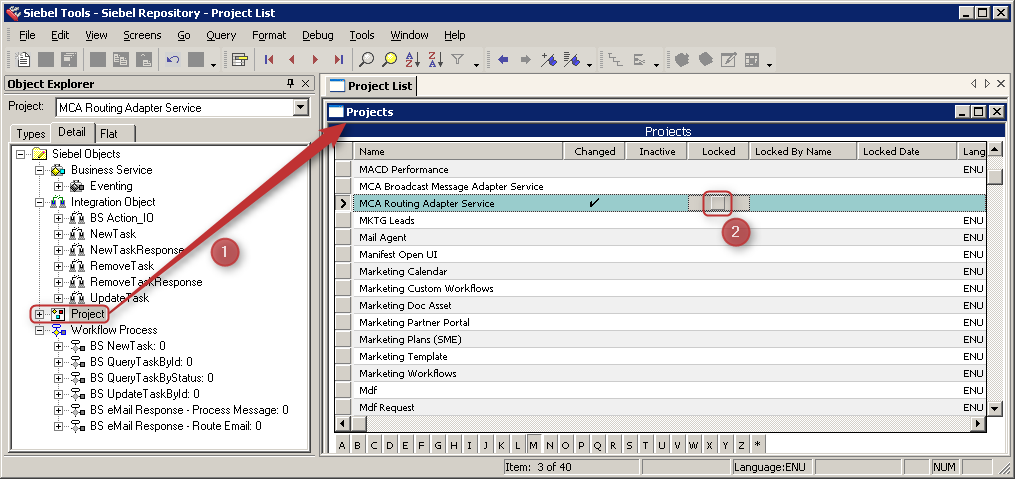Click the greyed copy toolbar icon

tap(120, 60)
